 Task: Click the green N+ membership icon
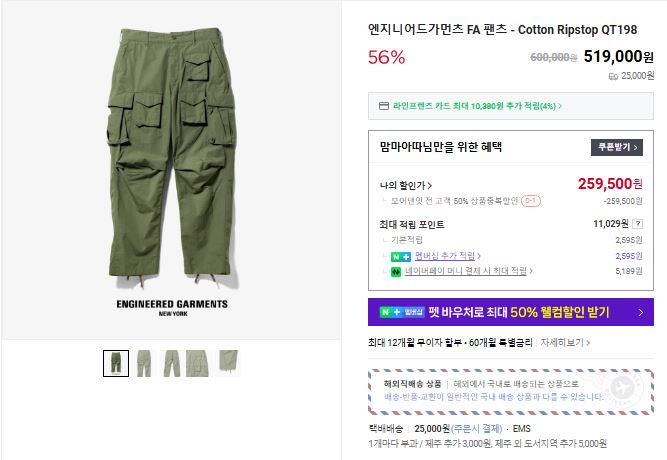coord(394,256)
